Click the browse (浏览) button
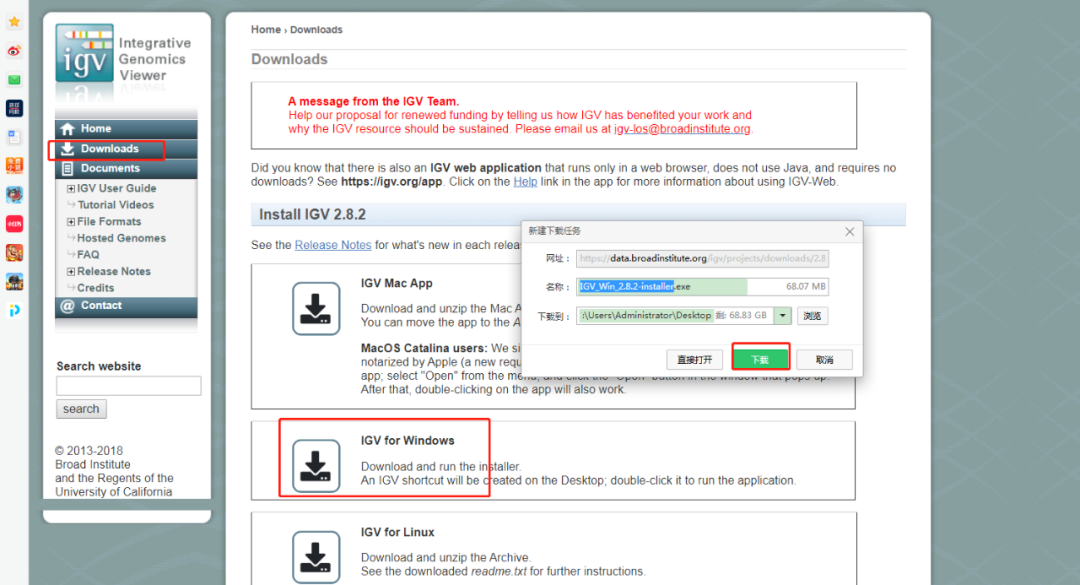The image size is (1080, 585). click(x=812, y=316)
